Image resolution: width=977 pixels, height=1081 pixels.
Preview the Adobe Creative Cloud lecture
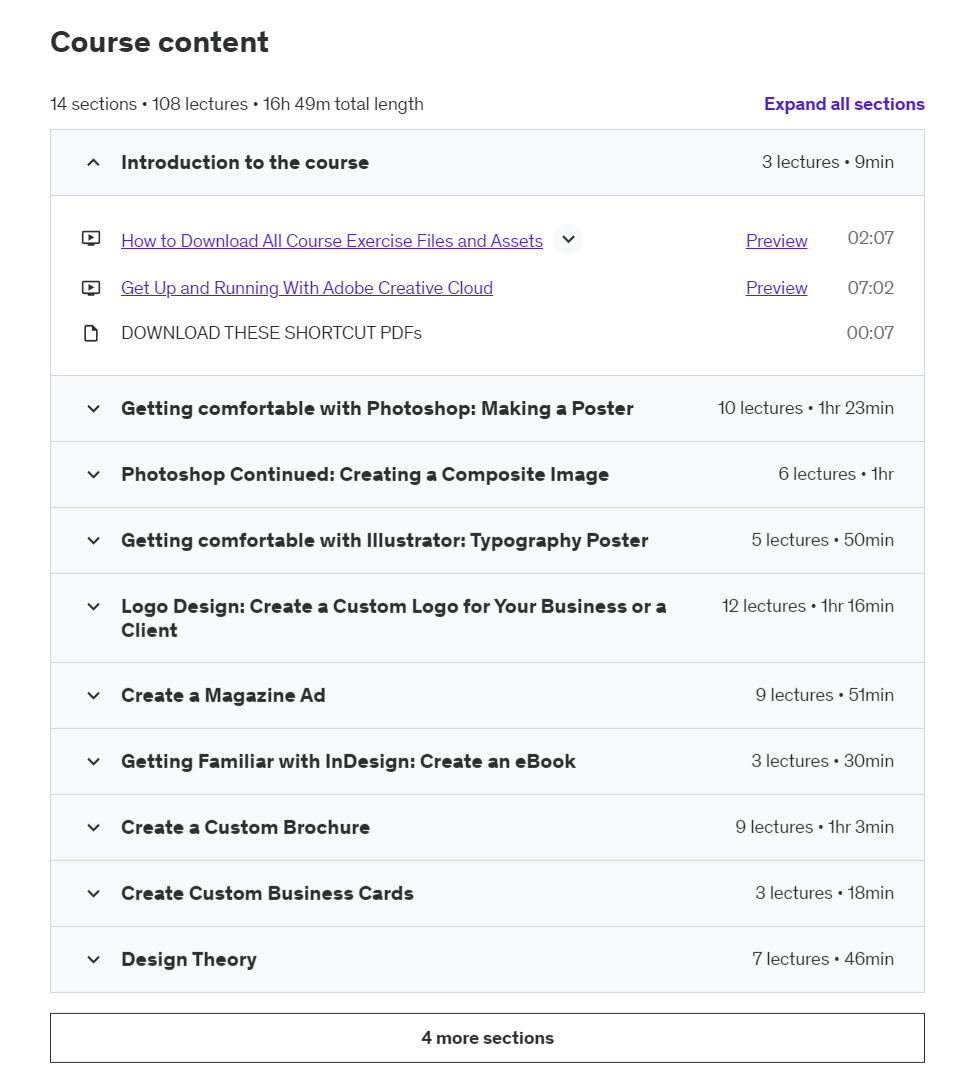tap(776, 288)
